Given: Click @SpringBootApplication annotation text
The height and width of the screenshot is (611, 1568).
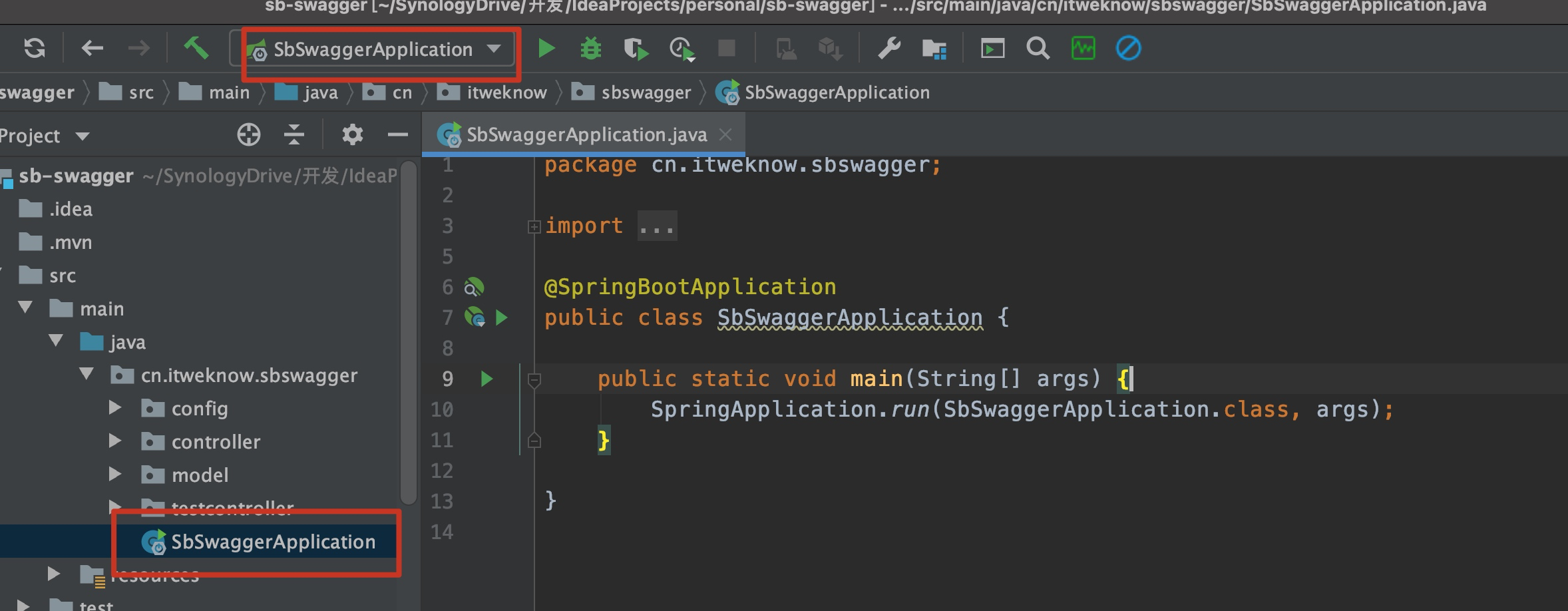Looking at the screenshot, I should (x=690, y=287).
